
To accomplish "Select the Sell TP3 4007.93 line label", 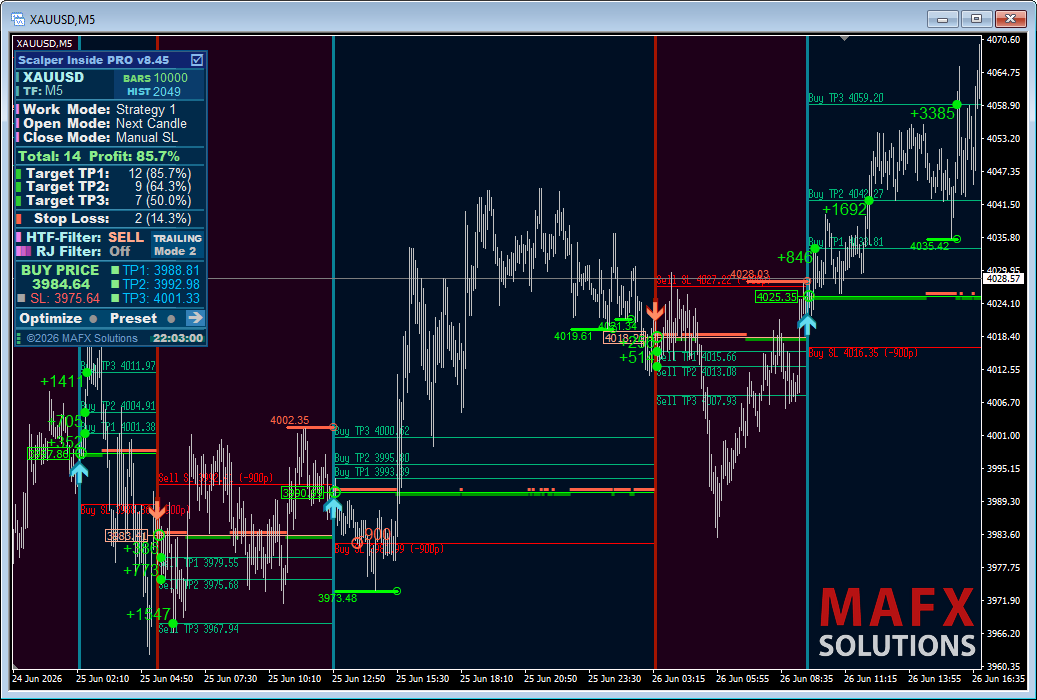I will [x=696, y=401].
